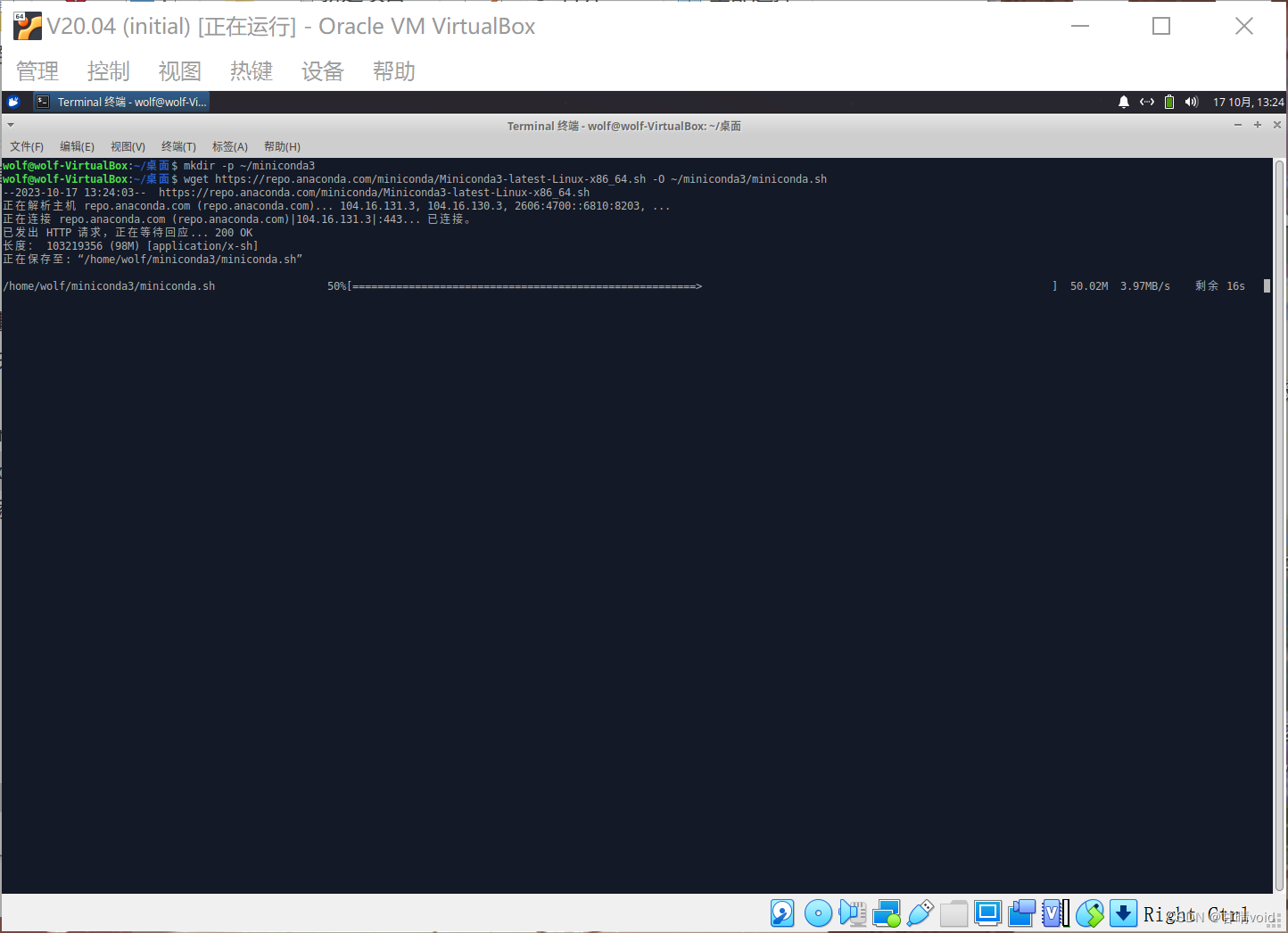Close the inner Terminal window
The image size is (1288, 933).
1277,125
